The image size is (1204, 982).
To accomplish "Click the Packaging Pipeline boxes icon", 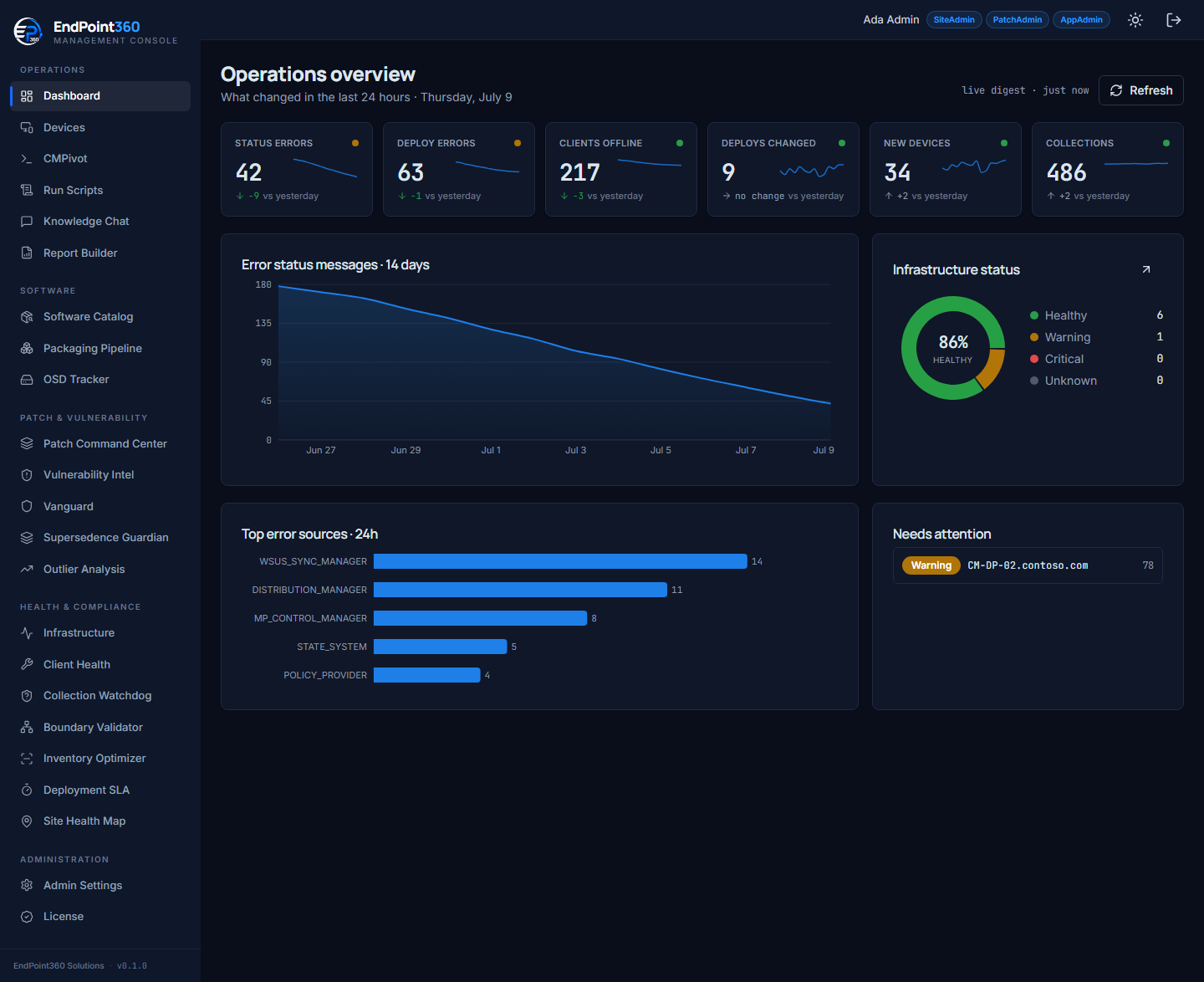I will tap(27, 349).
